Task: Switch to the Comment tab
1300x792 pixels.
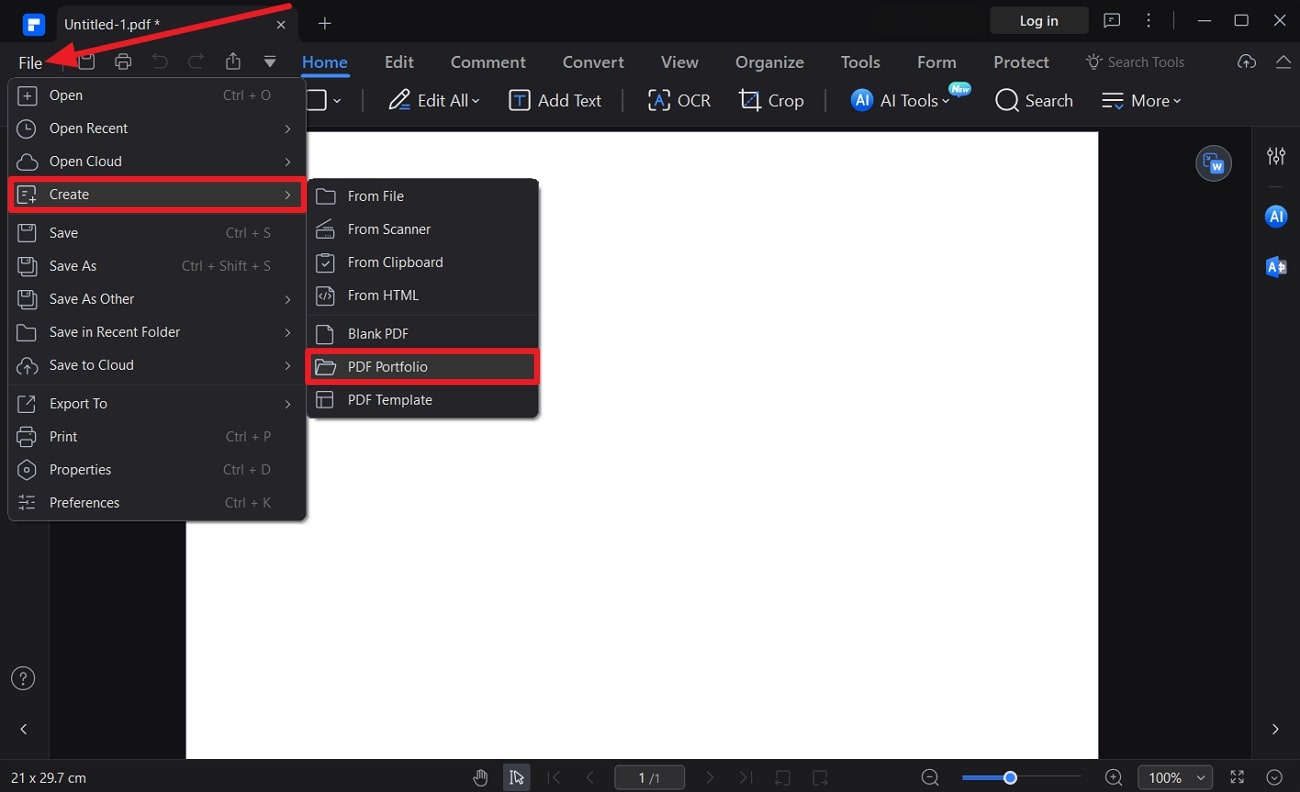Action: tap(488, 62)
